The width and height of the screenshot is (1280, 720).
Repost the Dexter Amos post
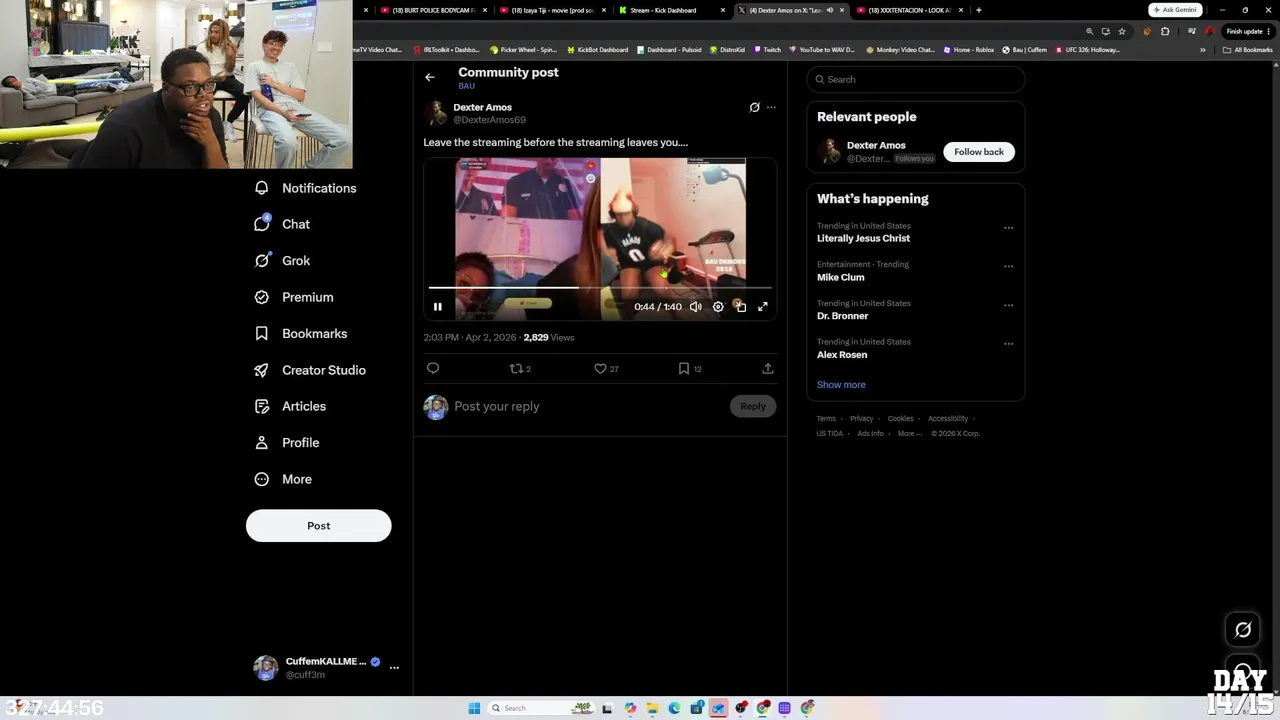pyautogui.click(x=517, y=368)
